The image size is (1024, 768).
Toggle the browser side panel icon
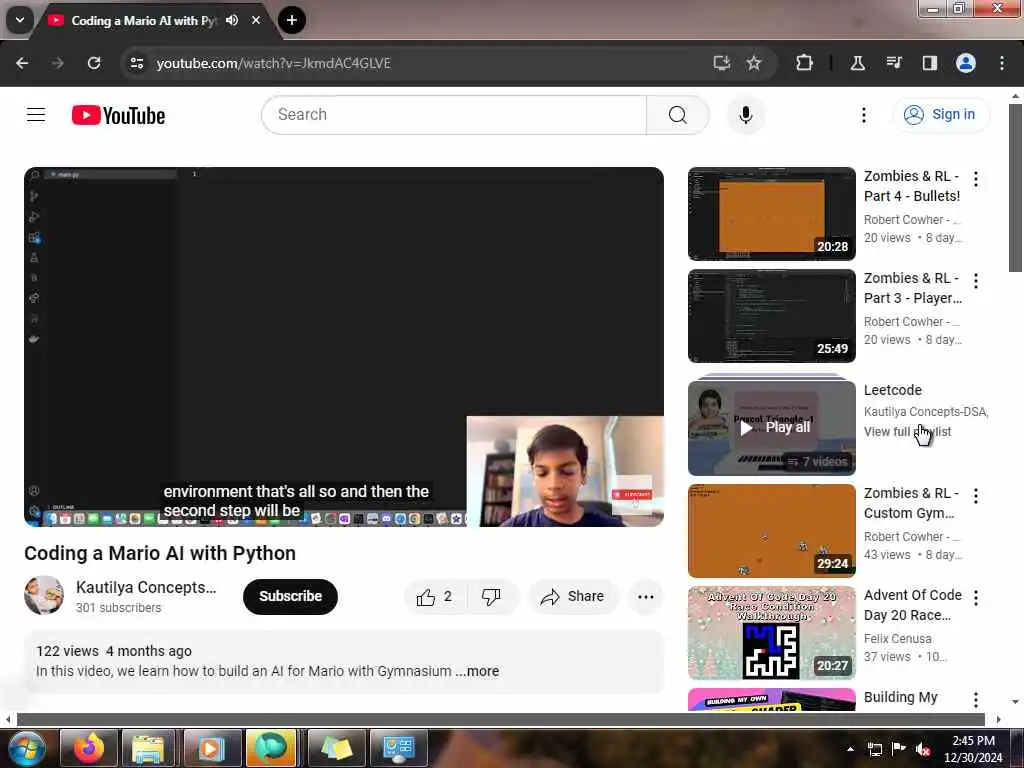(x=929, y=63)
